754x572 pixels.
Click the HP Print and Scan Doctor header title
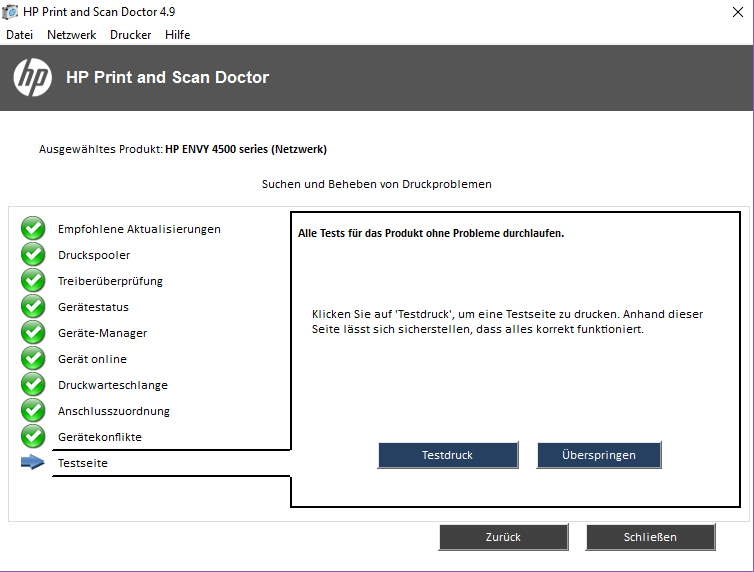point(167,77)
